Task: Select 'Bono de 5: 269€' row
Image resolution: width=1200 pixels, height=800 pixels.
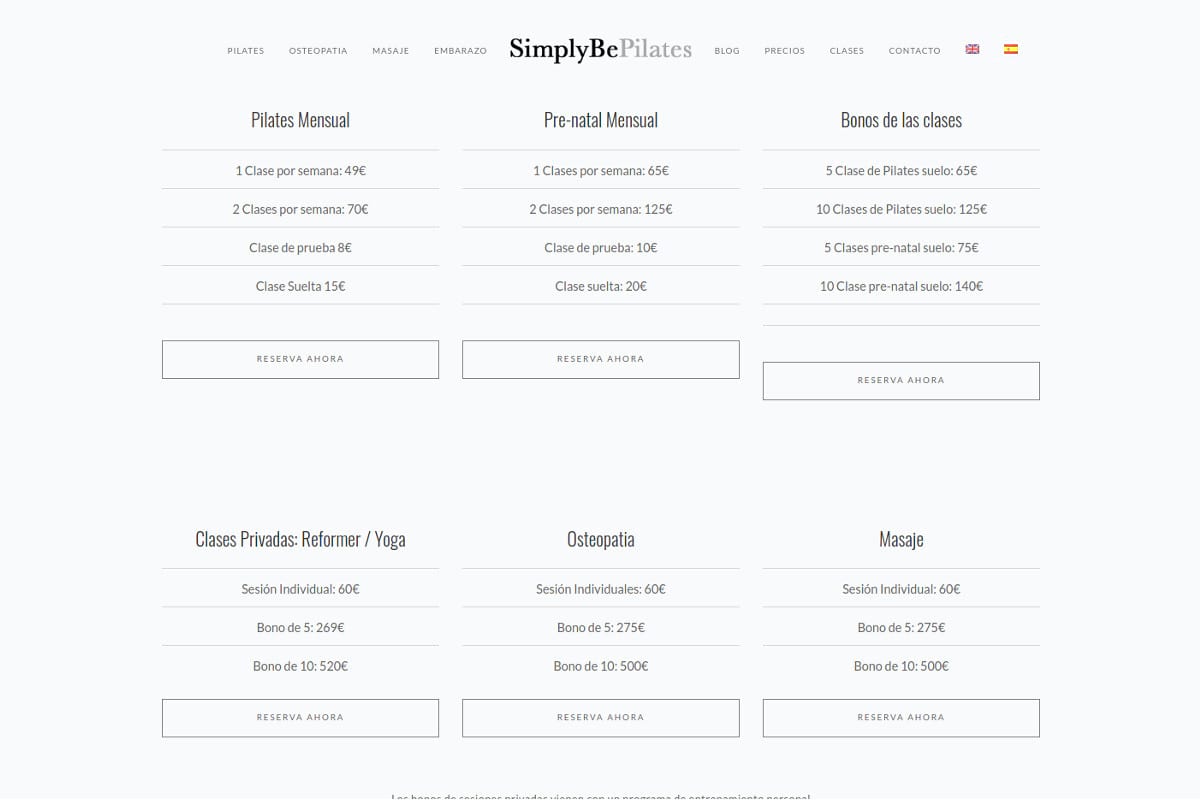Action: 300,627
